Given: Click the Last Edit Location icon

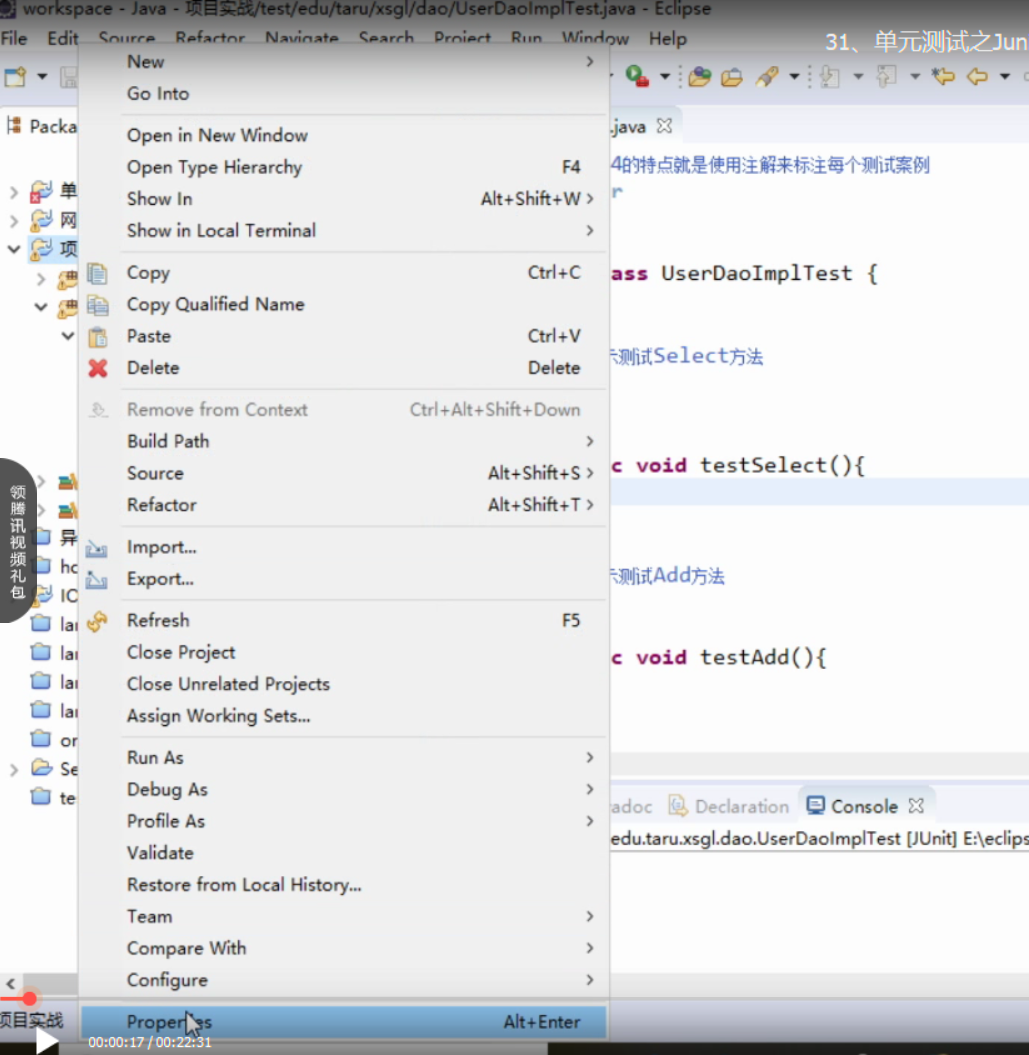Looking at the screenshot, I should point(943,76).
